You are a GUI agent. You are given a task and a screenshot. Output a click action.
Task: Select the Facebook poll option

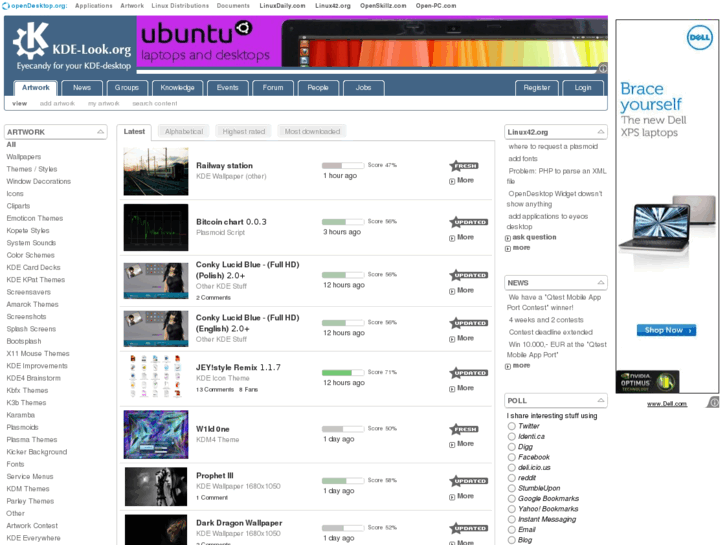click(x=511, y=457)
